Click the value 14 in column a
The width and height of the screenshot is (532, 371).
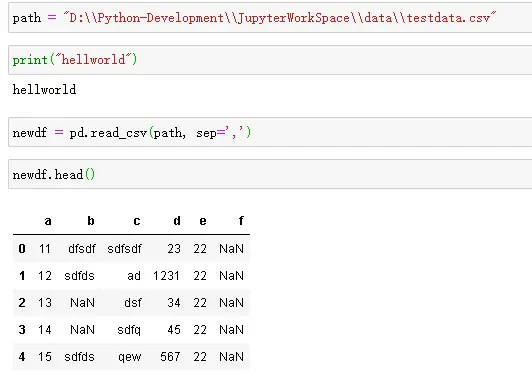click(x=45, y=330)
